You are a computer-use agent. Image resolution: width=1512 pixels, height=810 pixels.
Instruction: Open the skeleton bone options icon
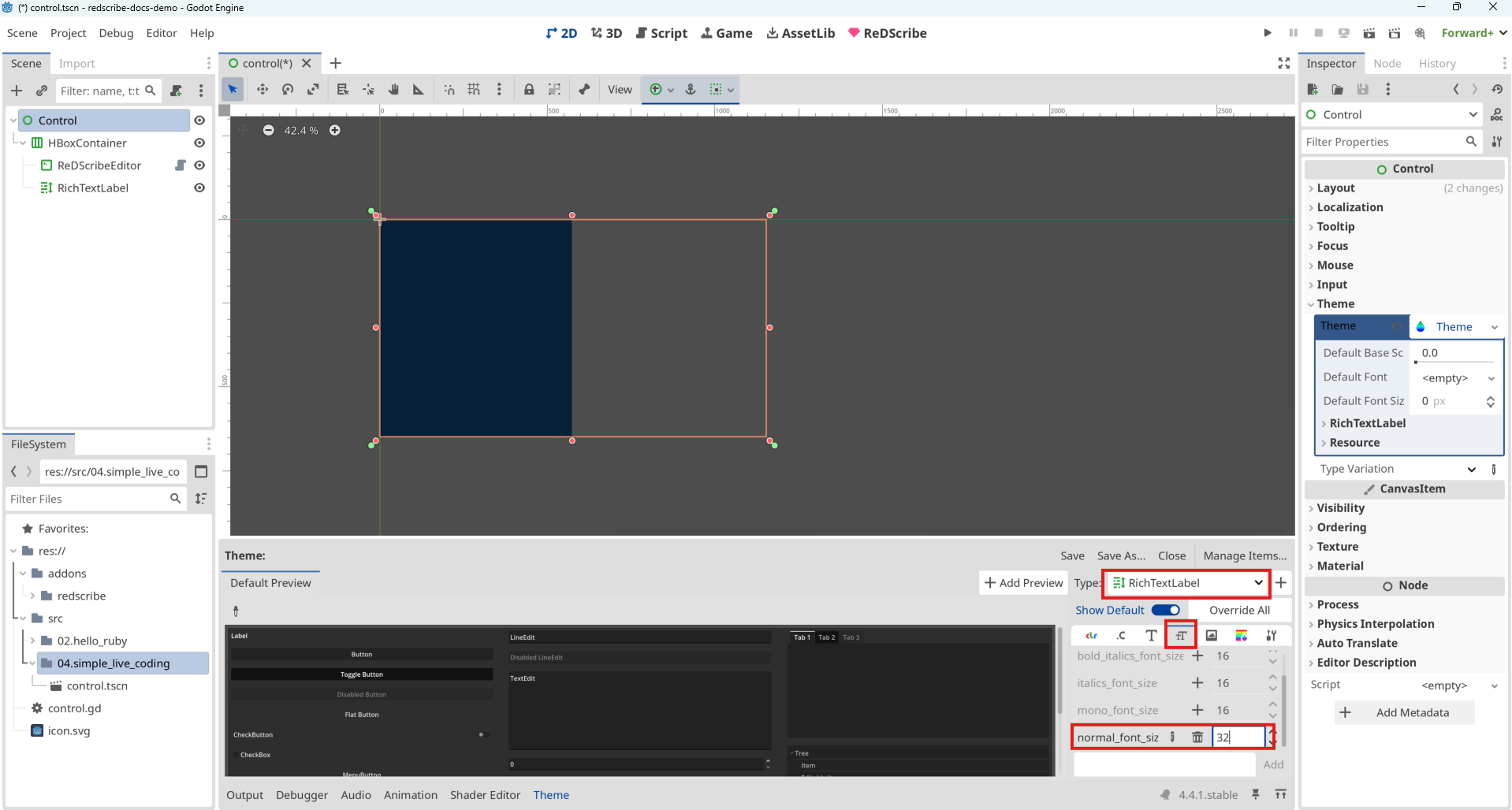point(584,89)
